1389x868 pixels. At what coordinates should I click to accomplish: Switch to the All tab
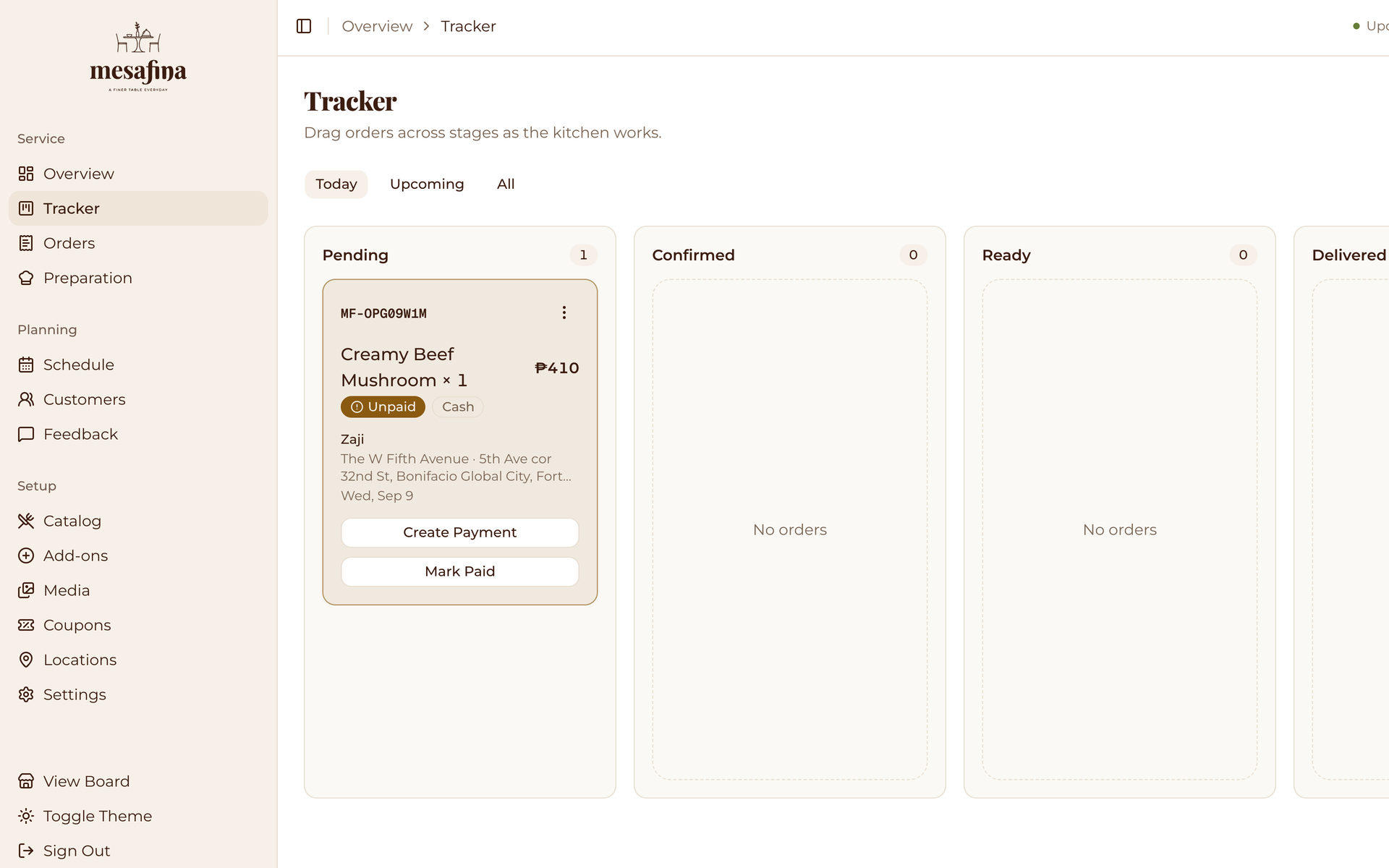(x=506, y=184)
